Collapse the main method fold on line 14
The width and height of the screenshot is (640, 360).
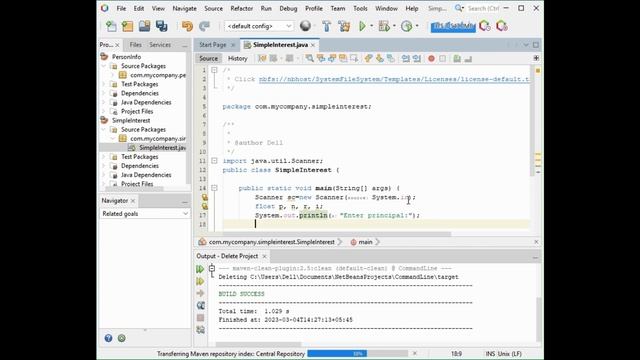[214, 188]
